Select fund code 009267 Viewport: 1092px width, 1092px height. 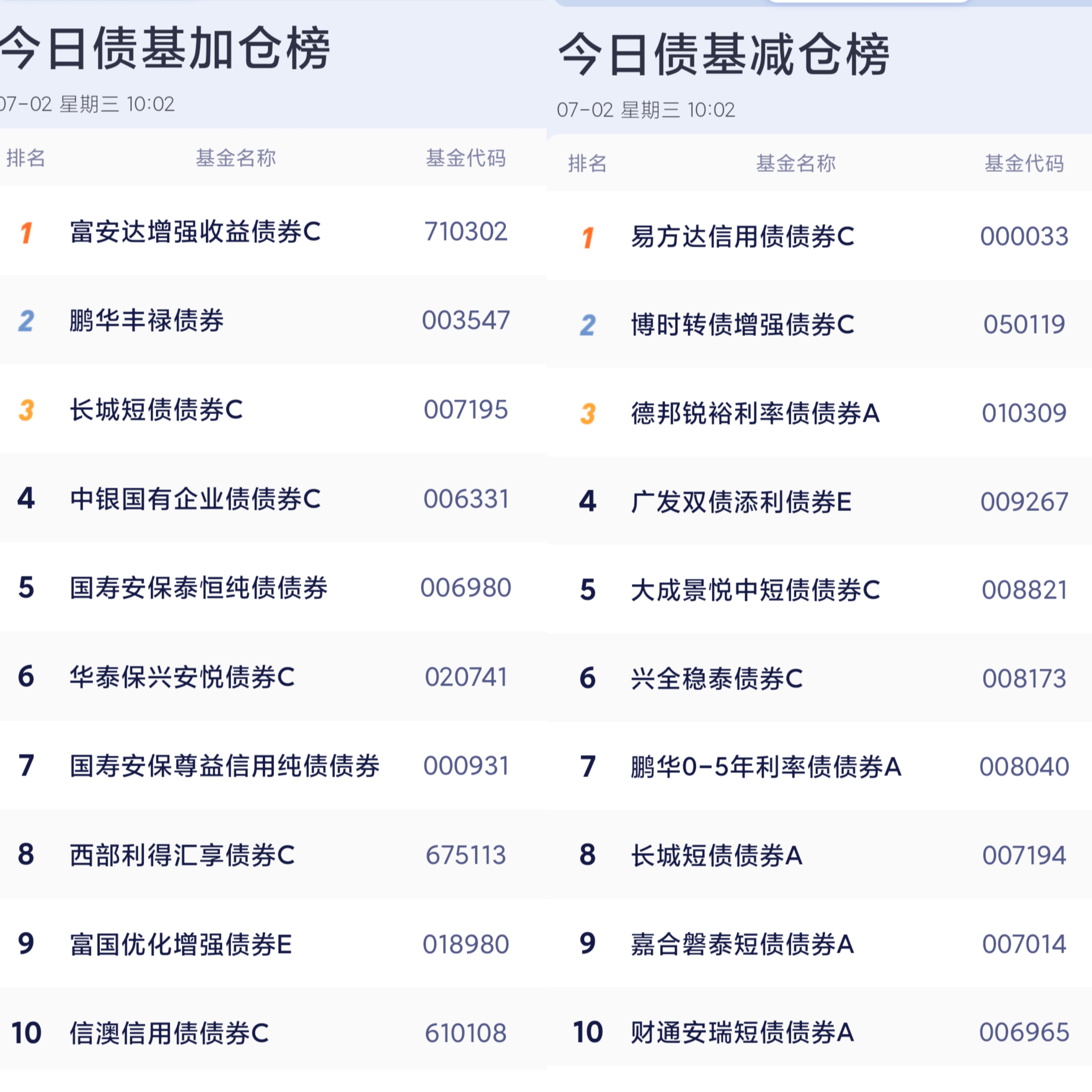pyautogui.click(x=1024, y=502)
